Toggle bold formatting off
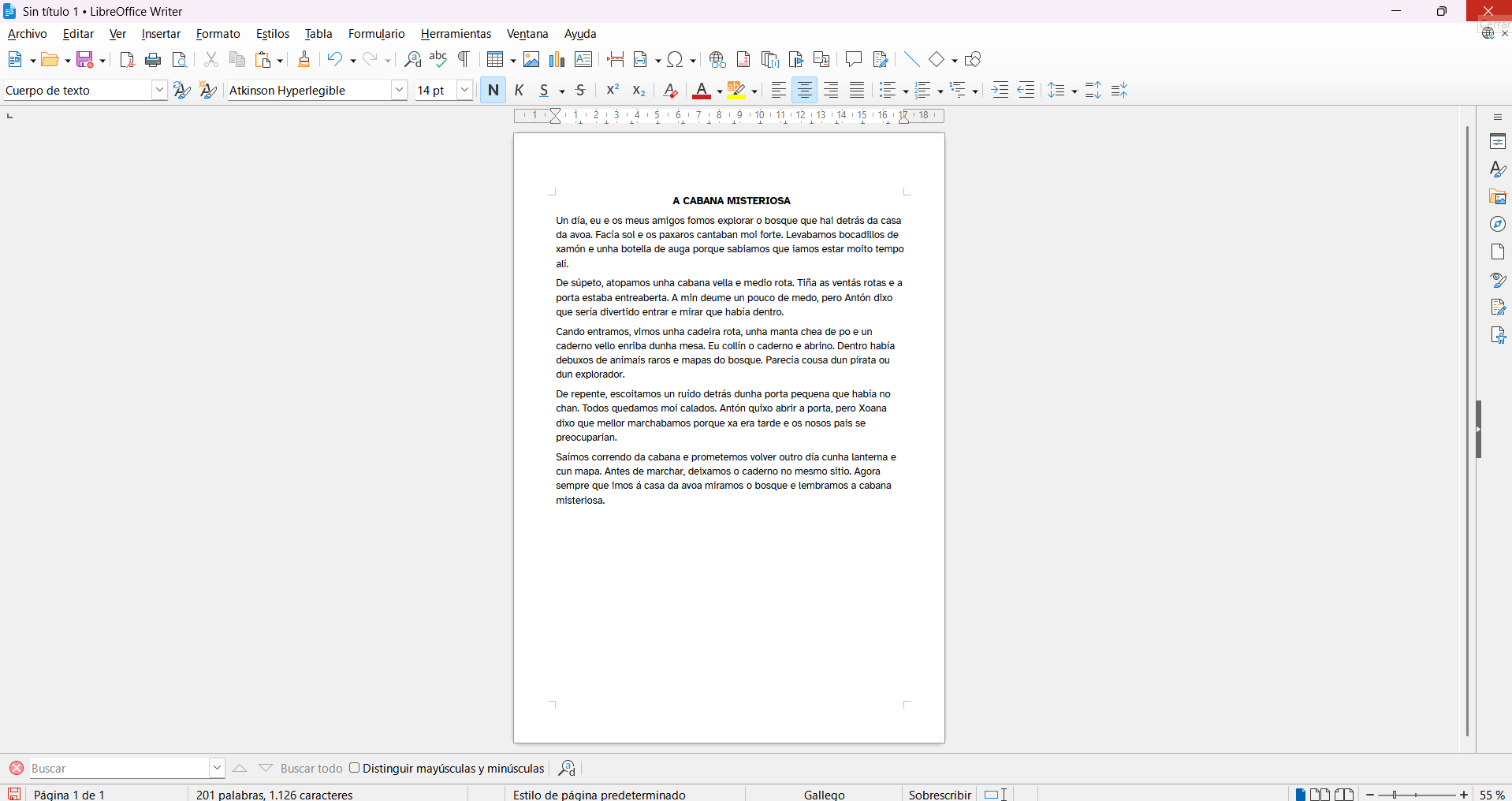Screen dimensions: 1512x801 click(493, 91)
